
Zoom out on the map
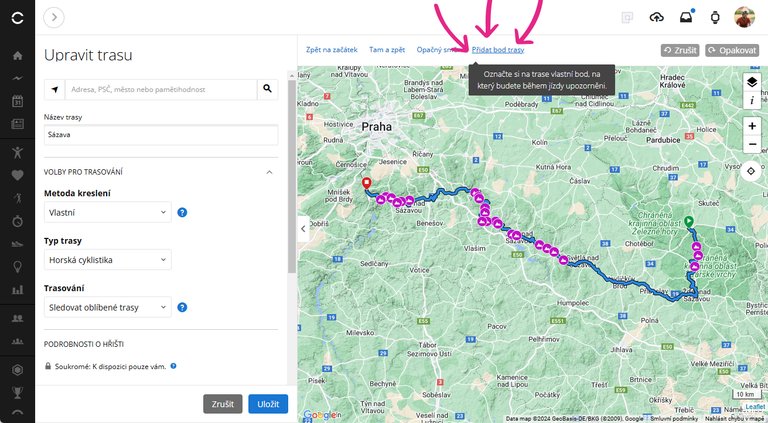(751, 144)
